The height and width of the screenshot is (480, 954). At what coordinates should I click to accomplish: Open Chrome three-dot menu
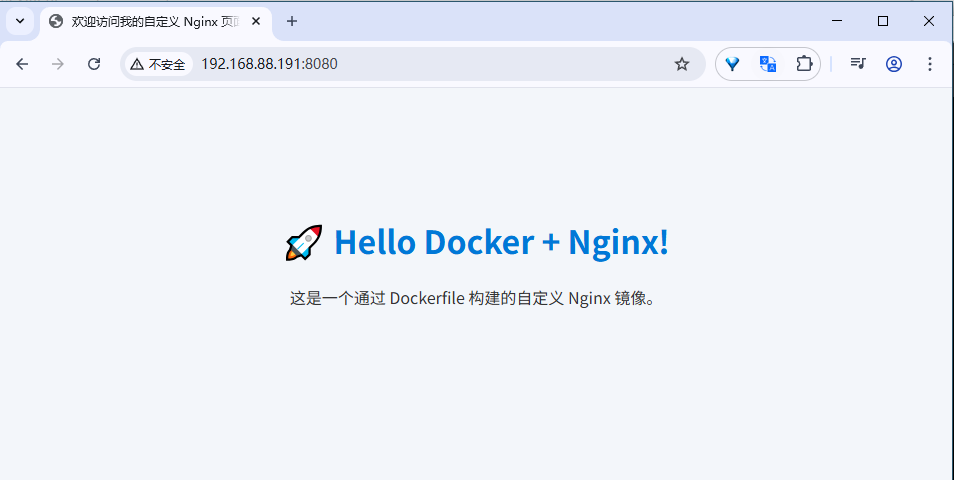(930, 64)
